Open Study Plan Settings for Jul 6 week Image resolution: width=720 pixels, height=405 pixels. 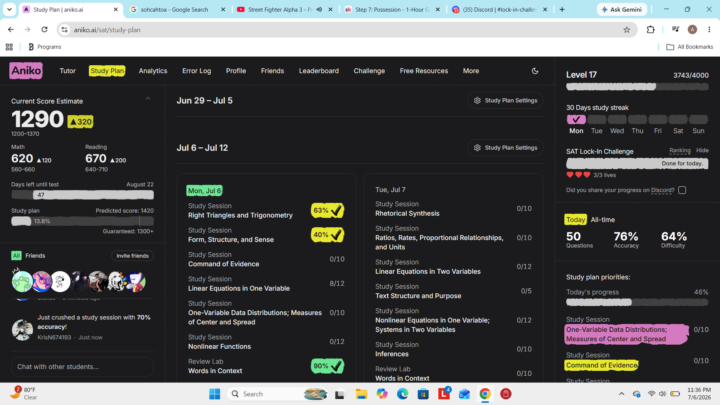point(505,148)
